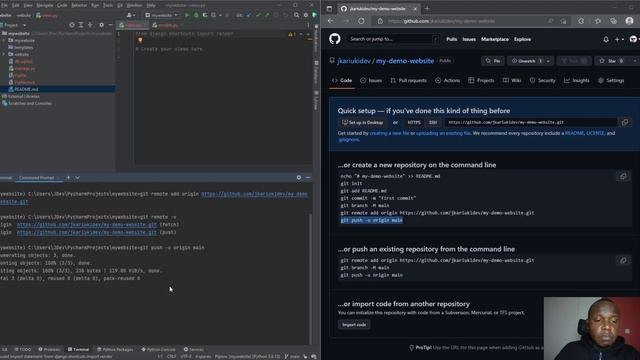Expand the mywebsite subfolder in tree
The width and height of the screenshot is (640, 360).
click(x=4, y=40)
